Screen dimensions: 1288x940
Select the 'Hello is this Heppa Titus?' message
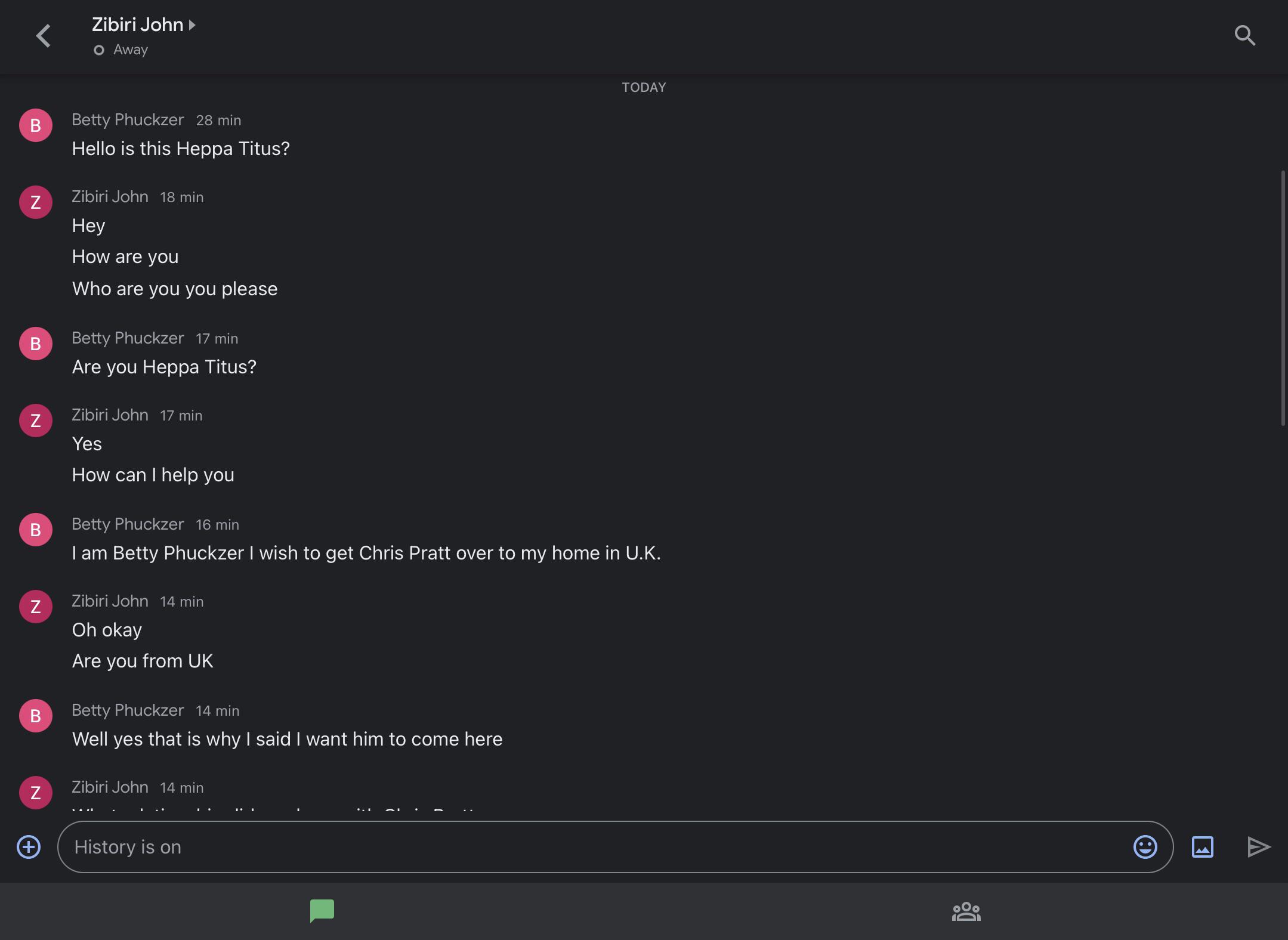click(181, 149)
